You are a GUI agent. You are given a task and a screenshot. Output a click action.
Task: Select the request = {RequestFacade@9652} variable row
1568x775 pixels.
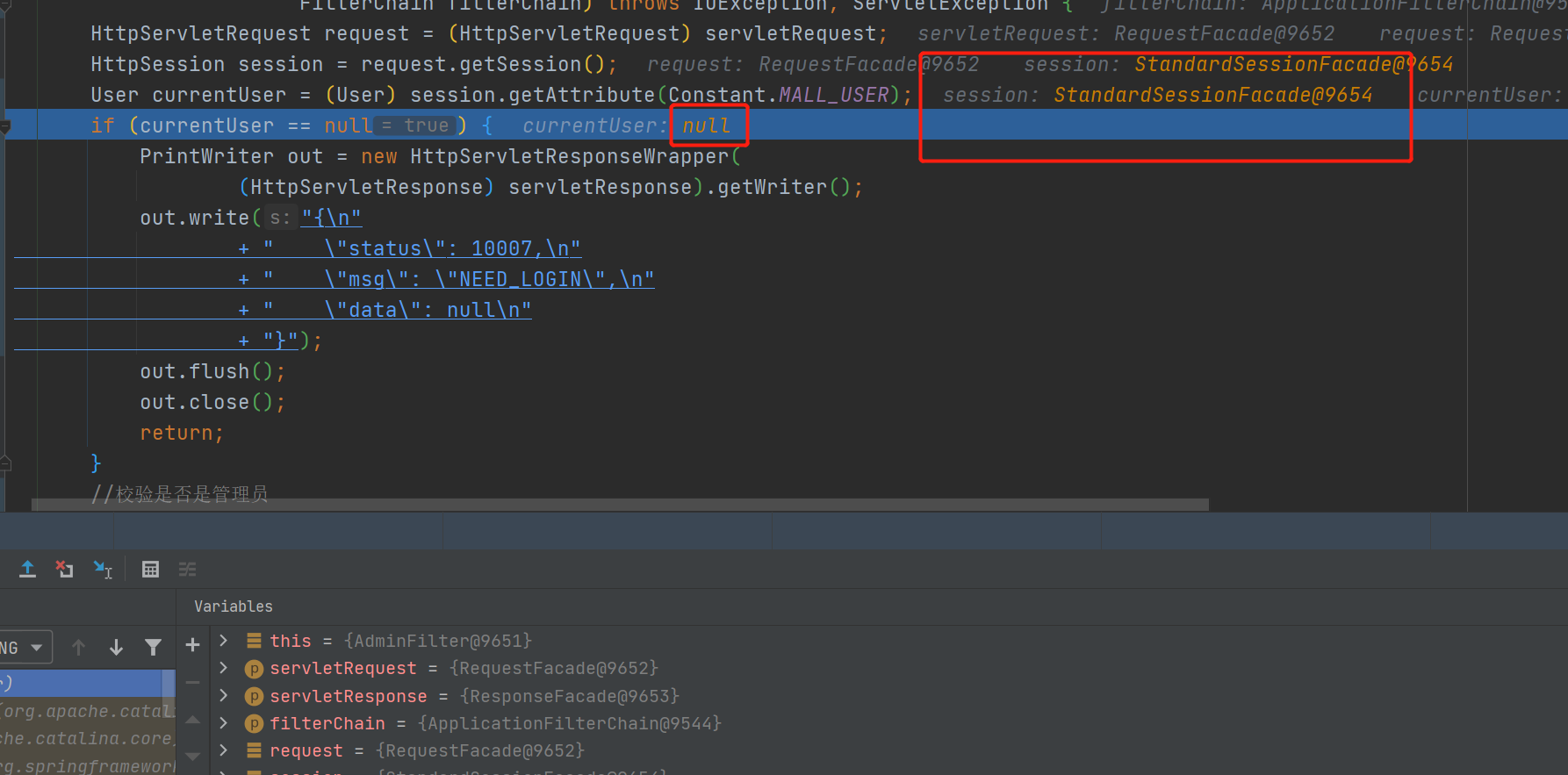coord(888,750)
